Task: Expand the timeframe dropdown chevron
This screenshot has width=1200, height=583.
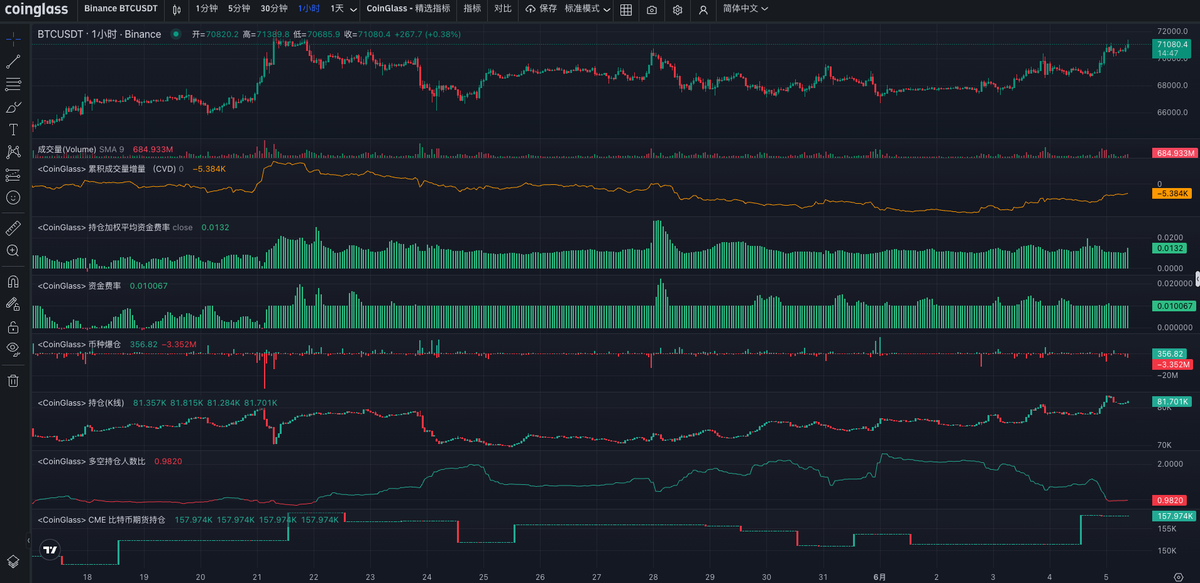Action: [x=354, y=9]
